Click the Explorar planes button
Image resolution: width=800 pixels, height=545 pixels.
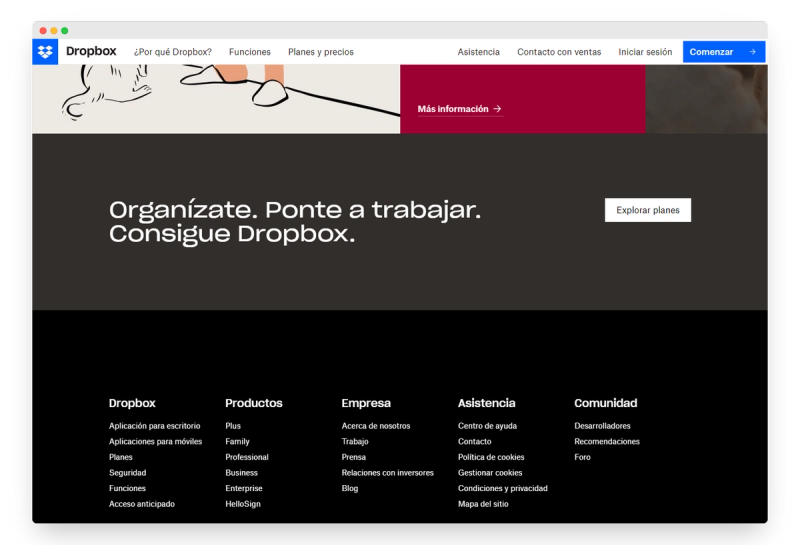tap(647, 210)
